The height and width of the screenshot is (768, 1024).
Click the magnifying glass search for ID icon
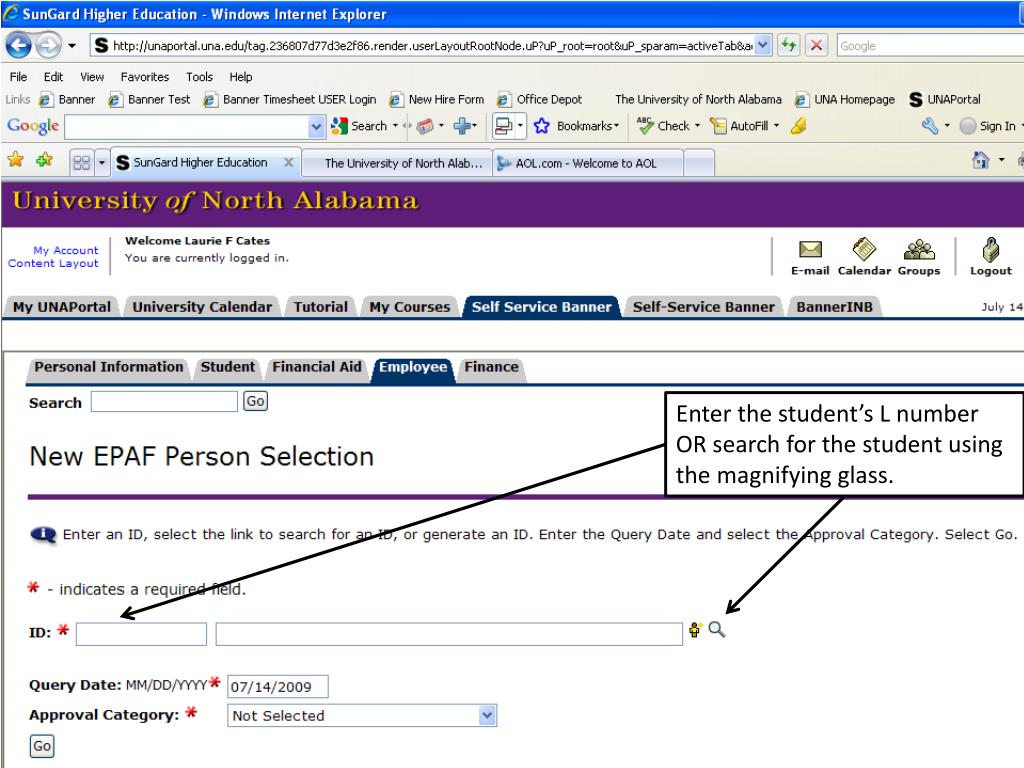716,630
